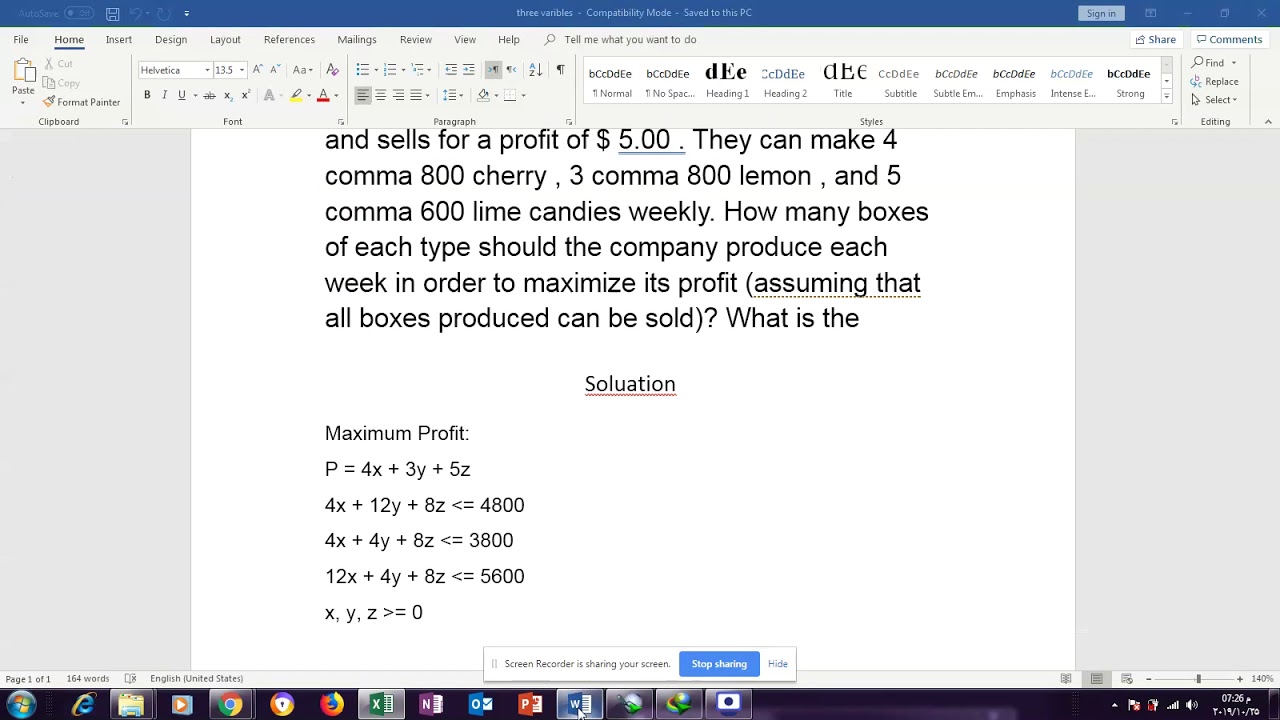The image size is (1280, 720).
Task: Apply the Heading 1 style
Action: tap(727, 80)
